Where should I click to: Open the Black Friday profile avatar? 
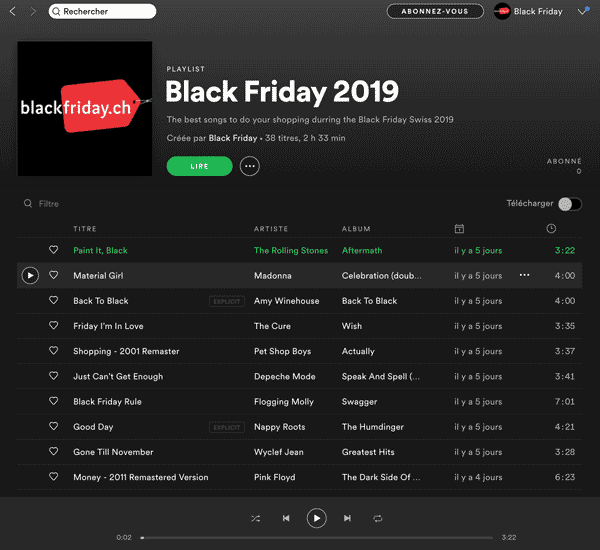click(502, 11)
